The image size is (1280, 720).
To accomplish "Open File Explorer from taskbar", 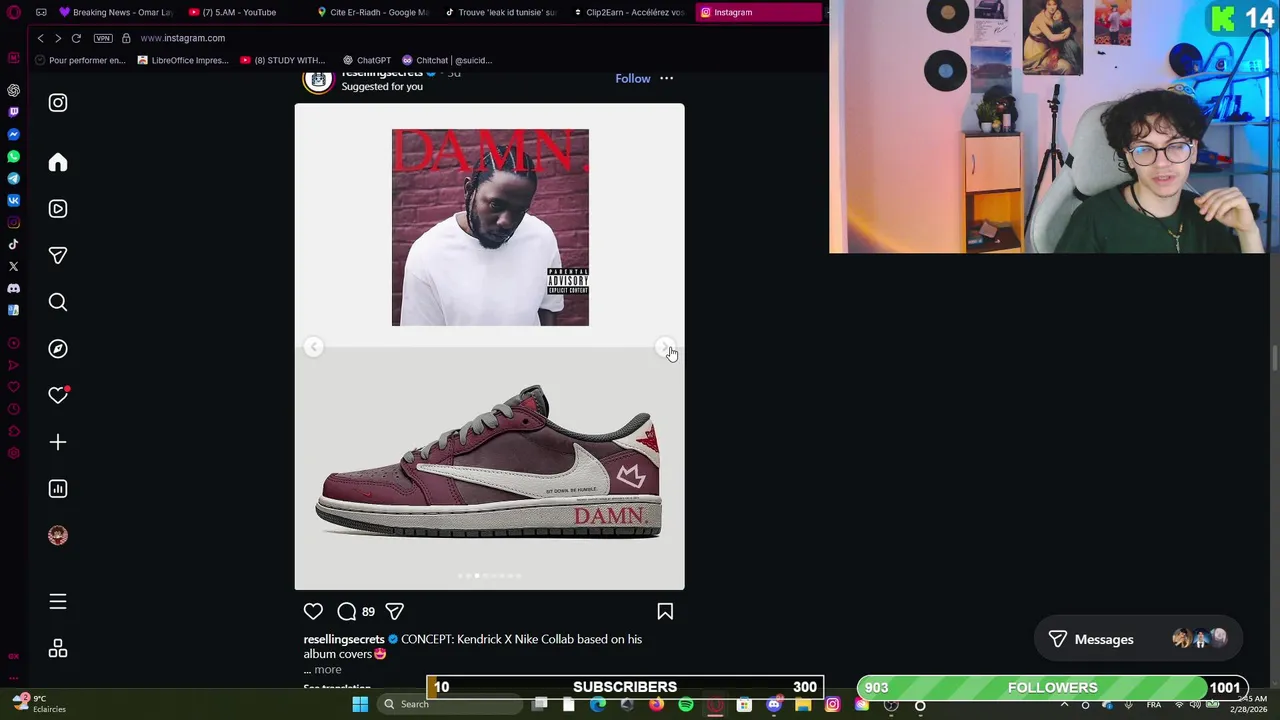I will (803, 705).
